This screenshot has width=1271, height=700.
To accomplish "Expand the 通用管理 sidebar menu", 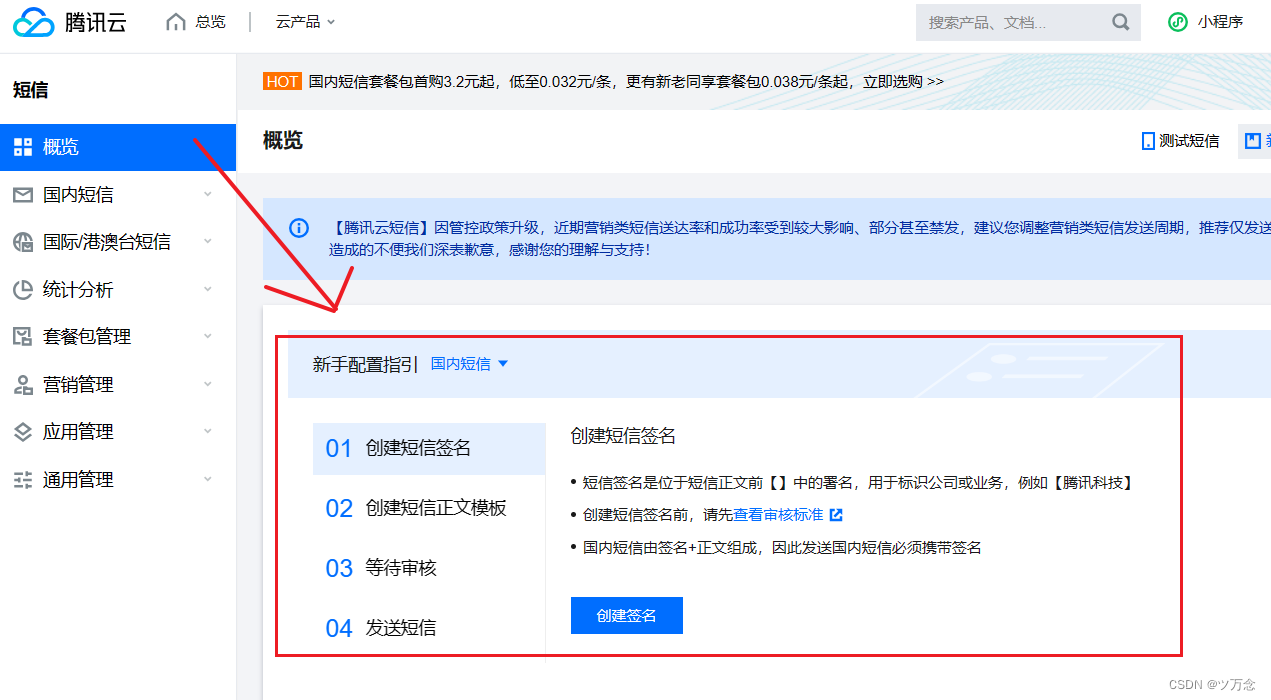I will pos(208,479).
